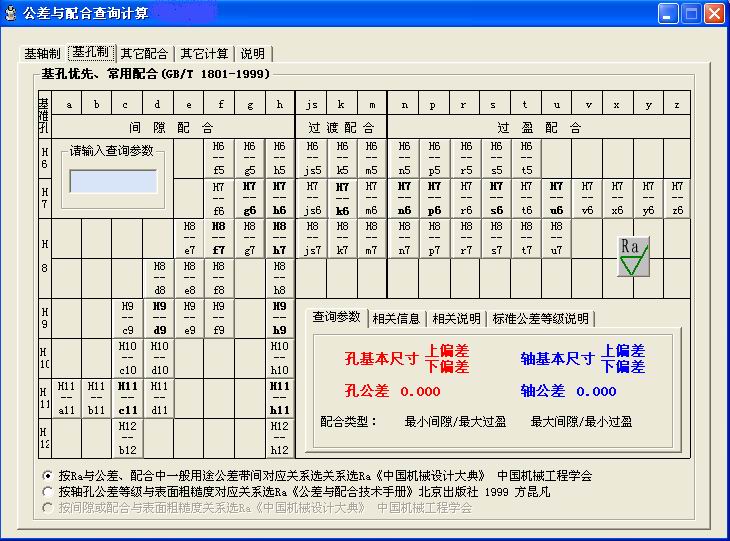The height and width of the screenshot is (541, 730).
Task: Select the bold H8/h7 fit button
Action: click(x=279, y=238)
